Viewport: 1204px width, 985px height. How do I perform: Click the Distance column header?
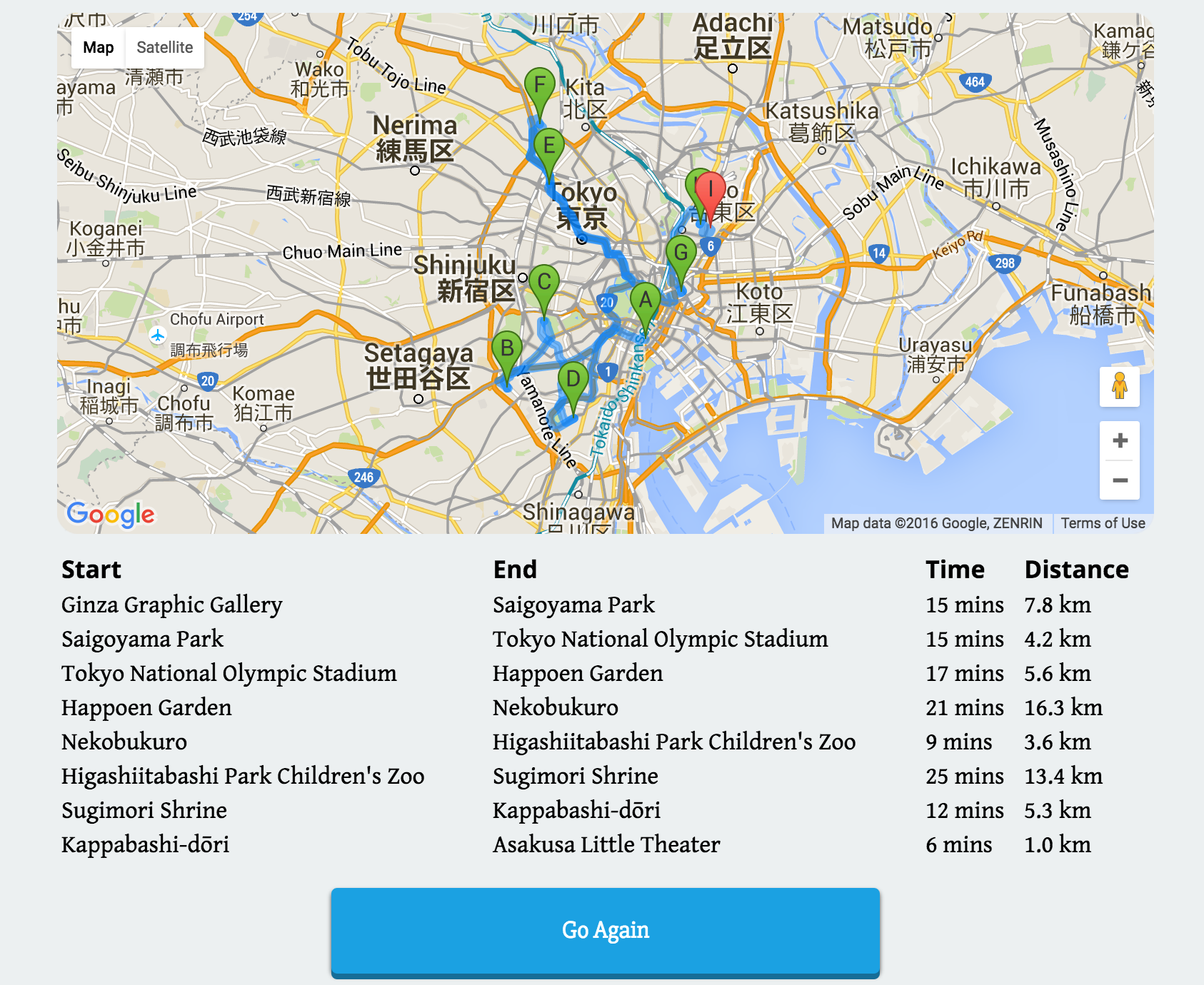(1077, 570)
